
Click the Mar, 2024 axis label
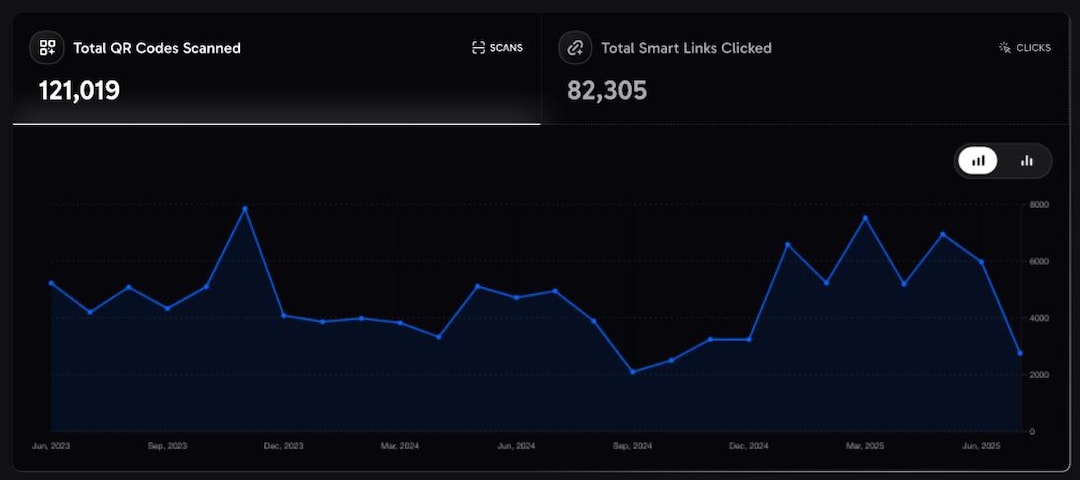[400, 446]
